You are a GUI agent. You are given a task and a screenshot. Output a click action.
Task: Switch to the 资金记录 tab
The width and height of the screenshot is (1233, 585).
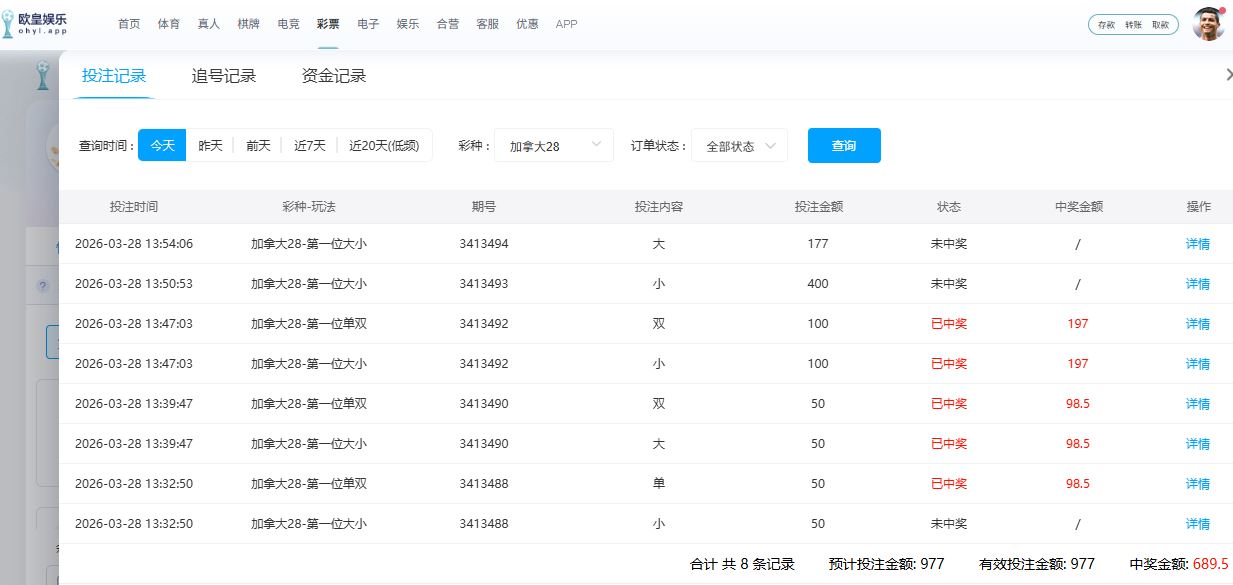coord(334,76)
